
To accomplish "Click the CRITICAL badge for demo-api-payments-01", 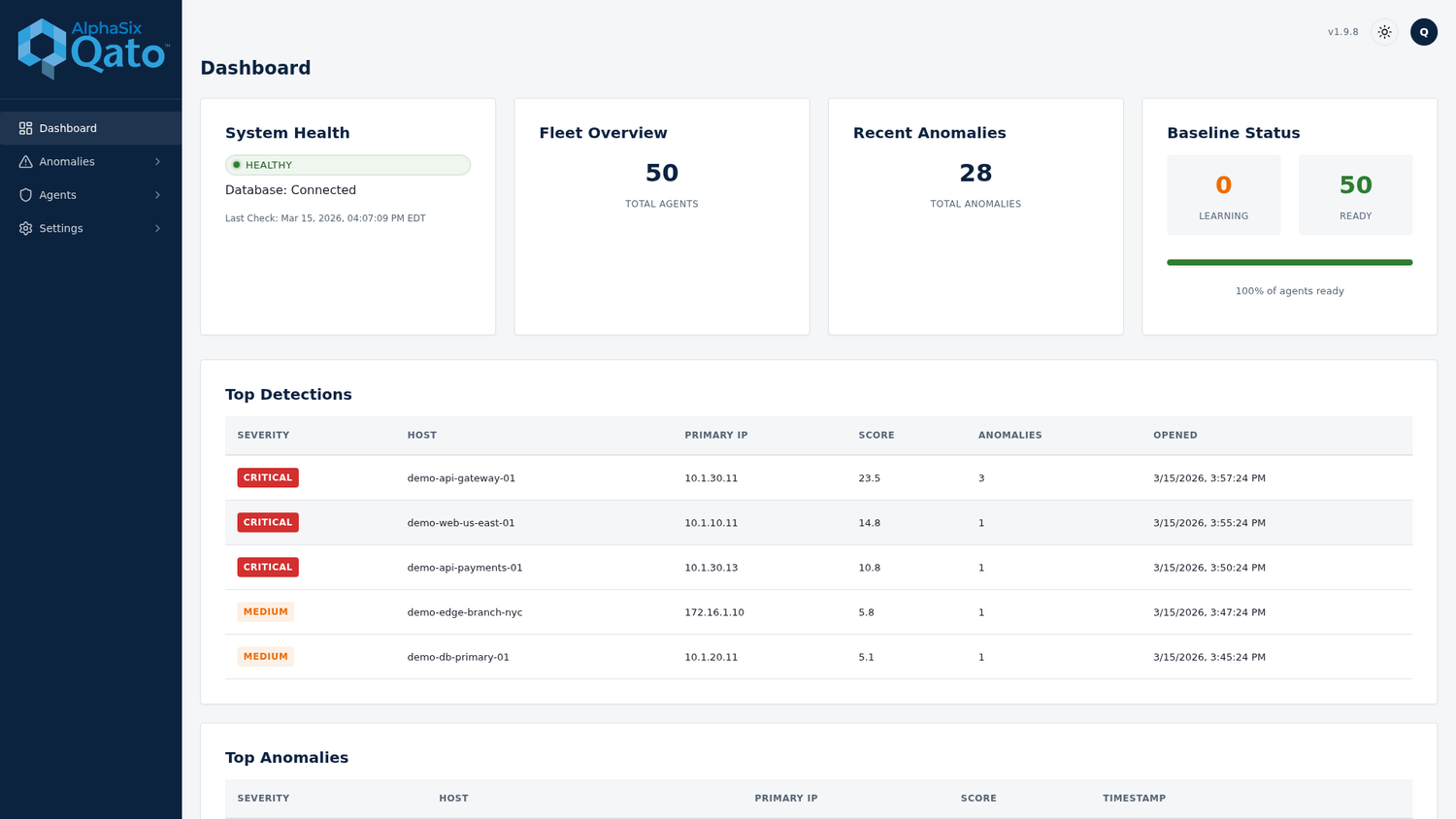I will pyautogui.click(x=268, y=567).
